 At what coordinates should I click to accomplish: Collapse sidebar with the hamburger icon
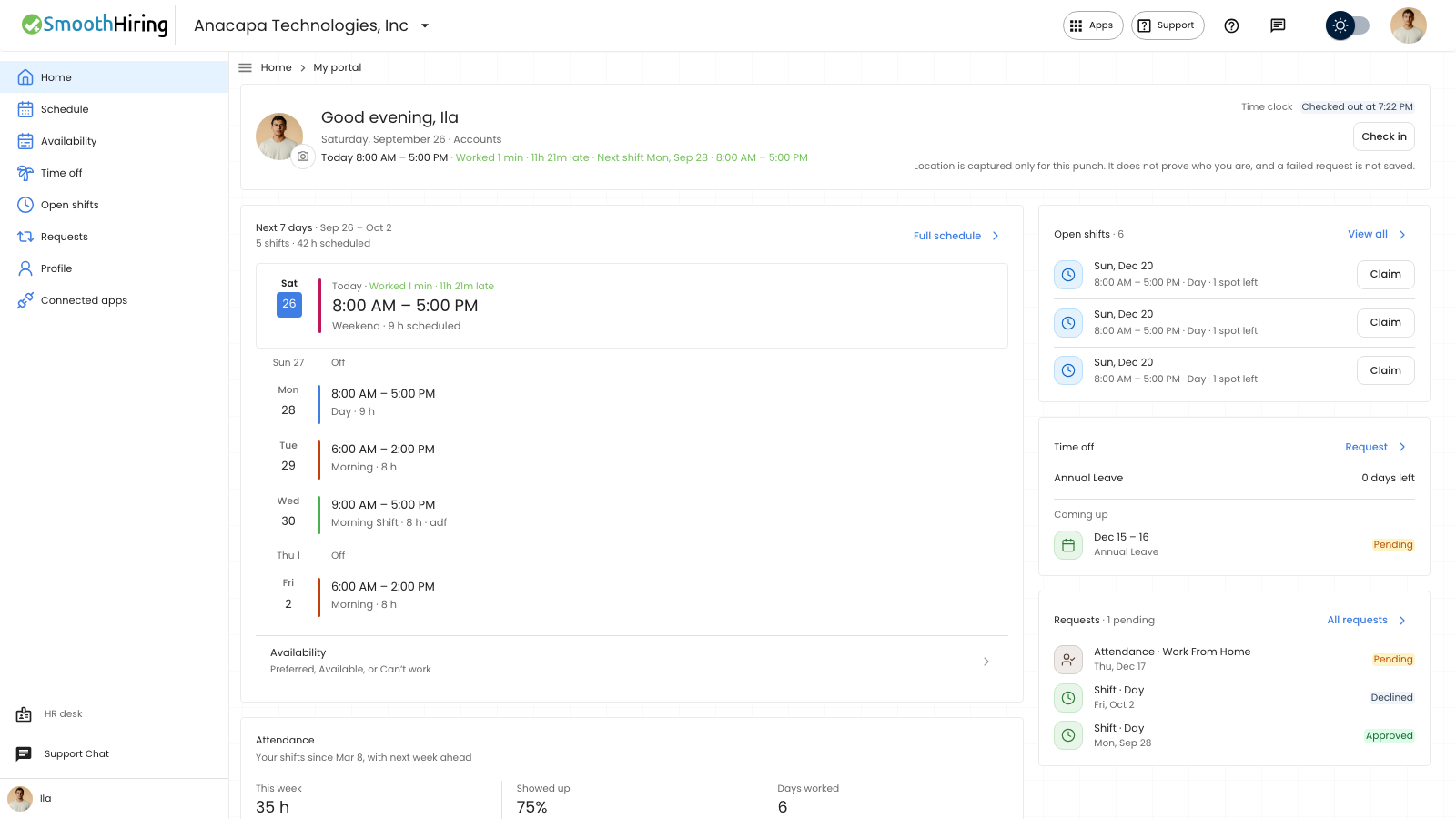click(x=245, y=67)
